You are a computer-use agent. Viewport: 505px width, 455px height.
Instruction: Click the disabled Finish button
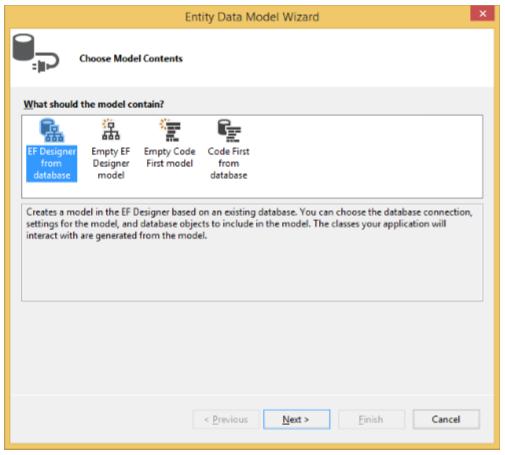click(371, 419)
